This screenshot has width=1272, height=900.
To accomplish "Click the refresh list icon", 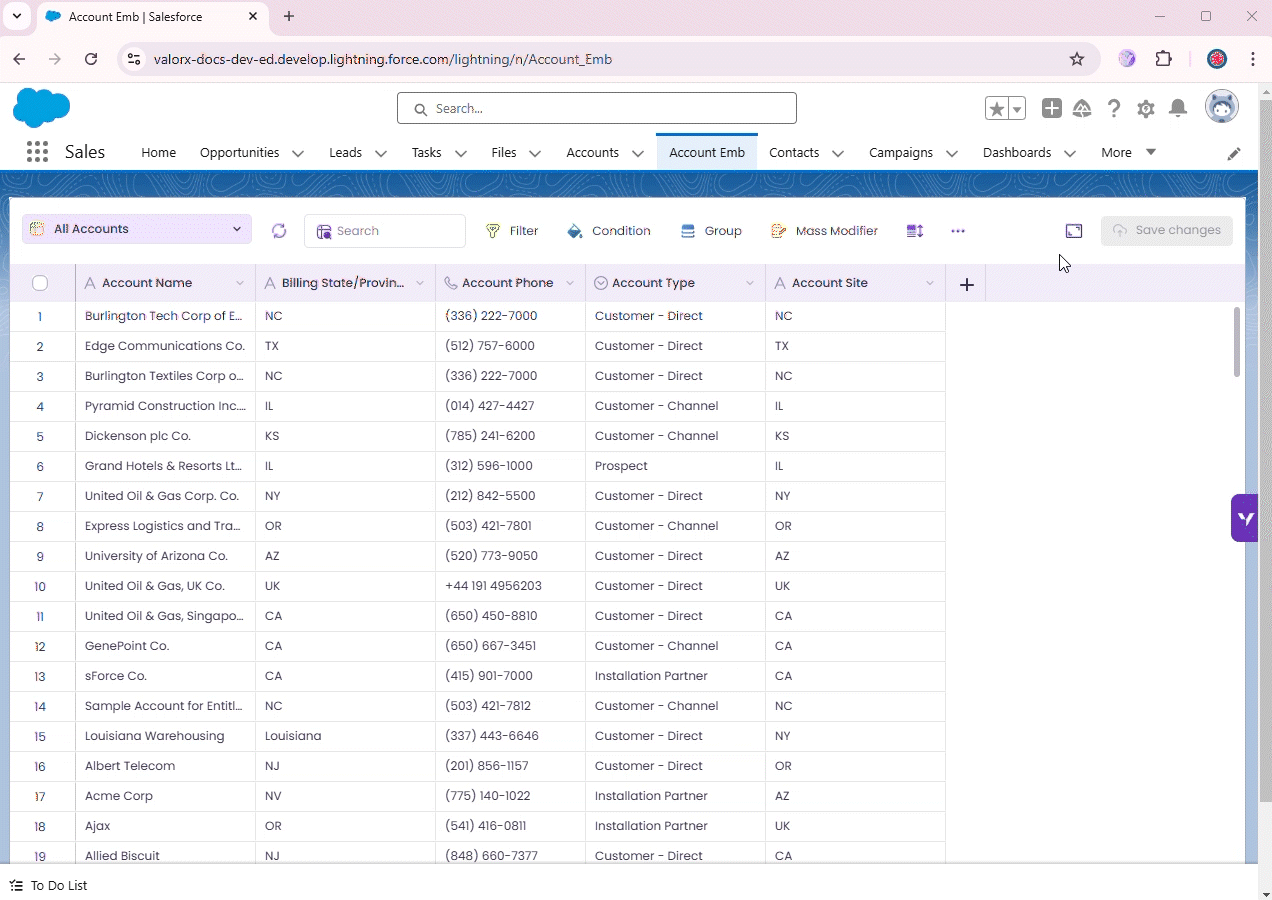I will 279,231.
